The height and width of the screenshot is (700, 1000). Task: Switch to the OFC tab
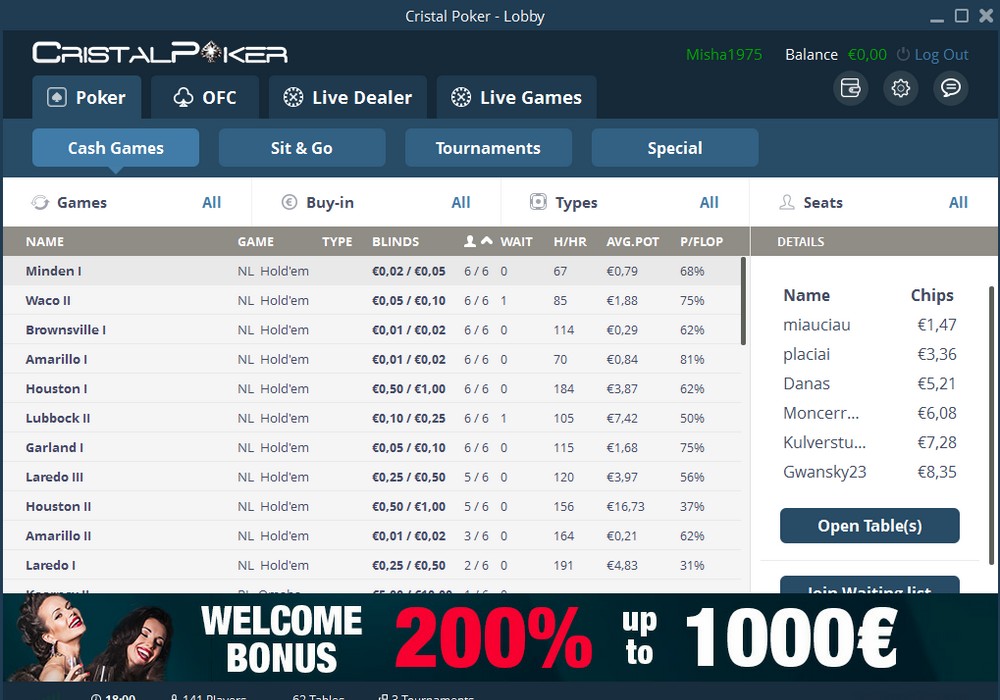205,97
